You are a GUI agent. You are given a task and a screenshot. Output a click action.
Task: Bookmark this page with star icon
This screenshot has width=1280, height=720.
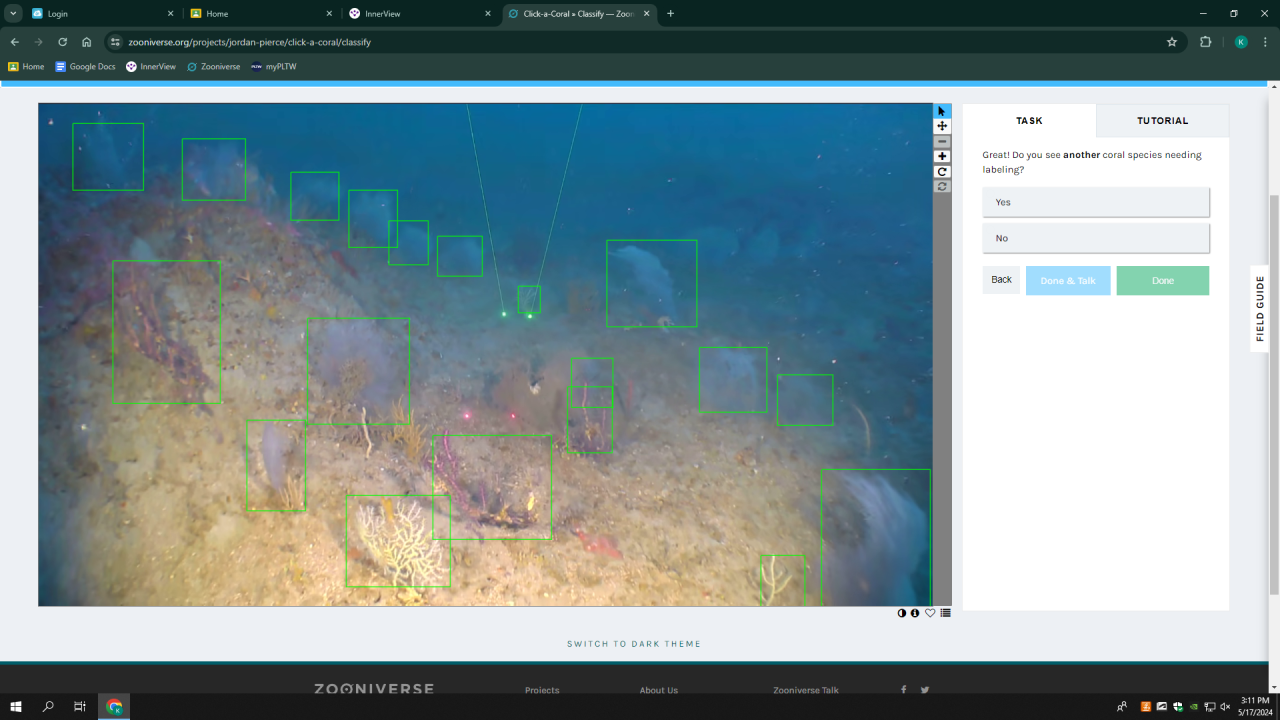click(1172, 42)
